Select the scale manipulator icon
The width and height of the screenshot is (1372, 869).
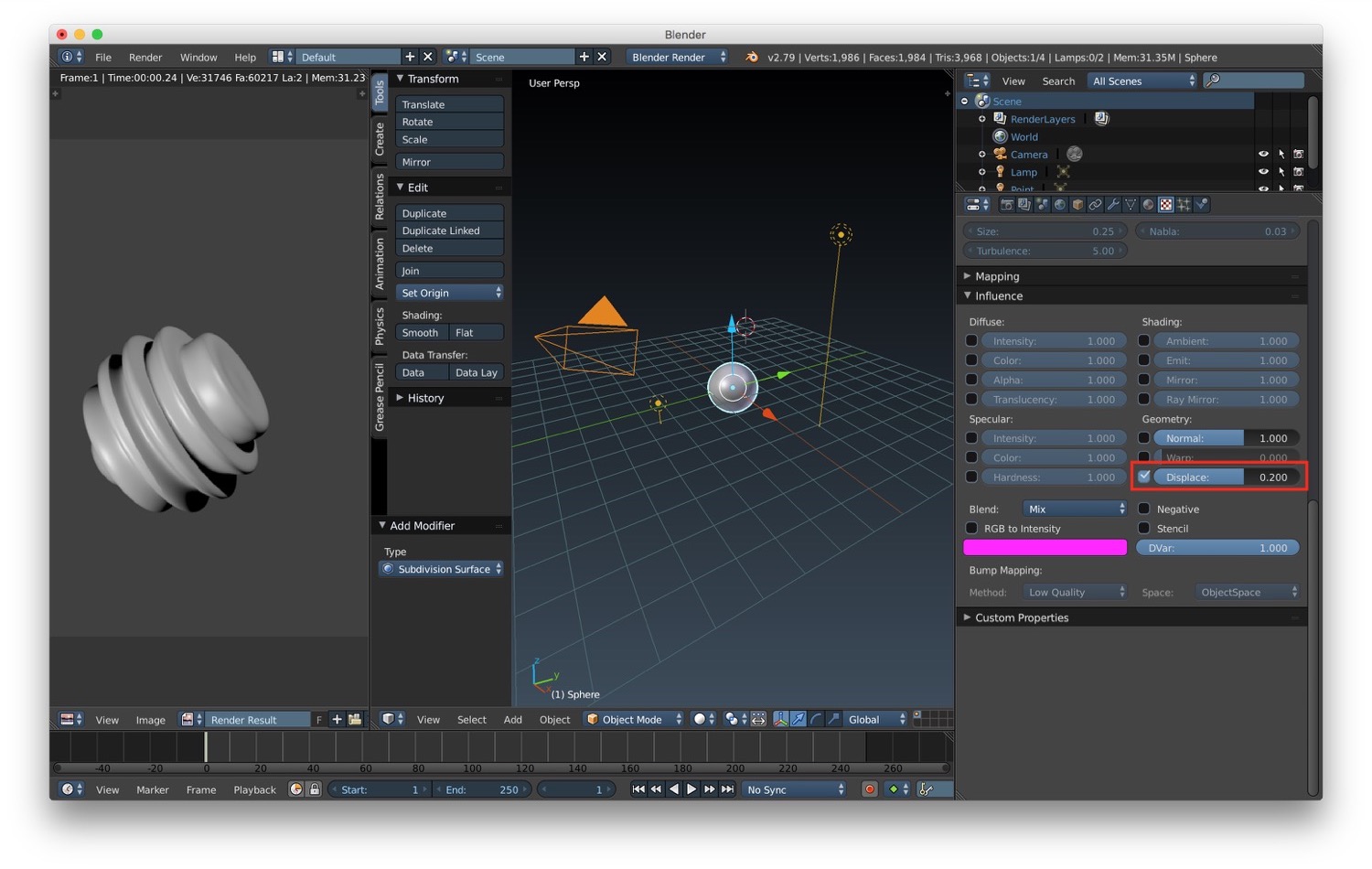tap(833, 719)
